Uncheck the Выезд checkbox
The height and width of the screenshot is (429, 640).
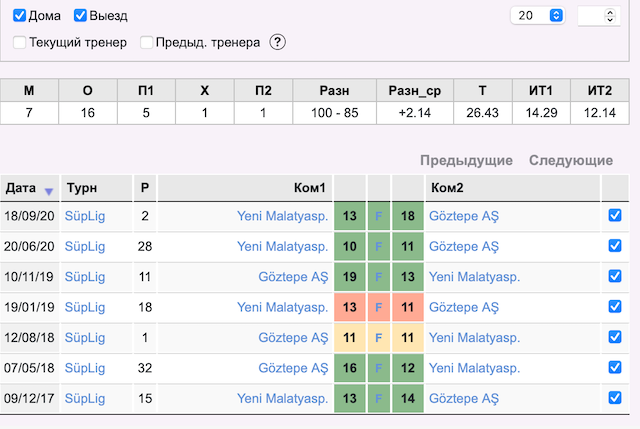tap(80, 16)
